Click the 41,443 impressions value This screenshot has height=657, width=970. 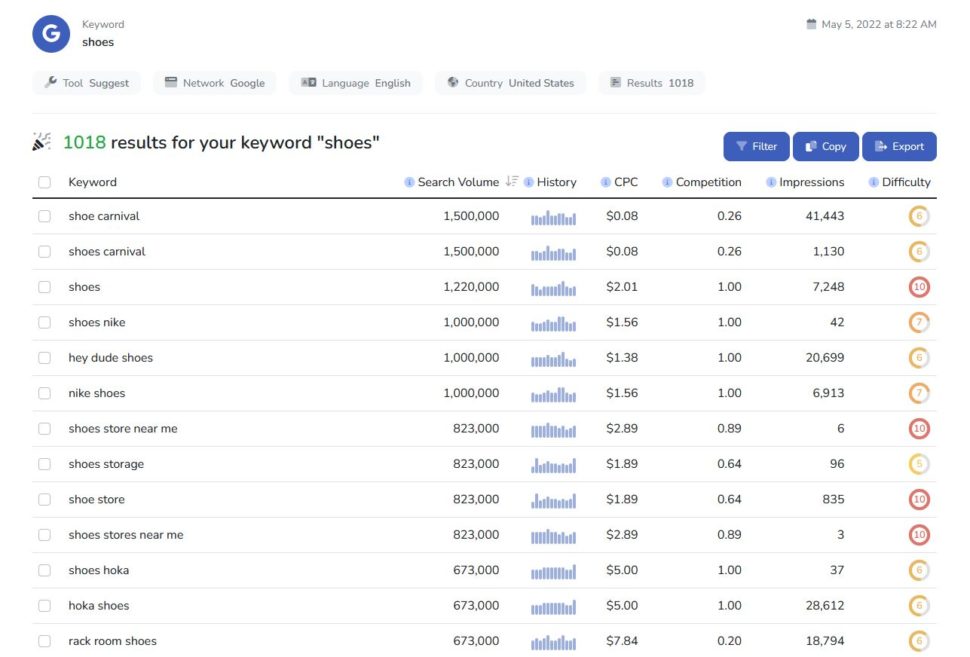(x=825, y=216)
